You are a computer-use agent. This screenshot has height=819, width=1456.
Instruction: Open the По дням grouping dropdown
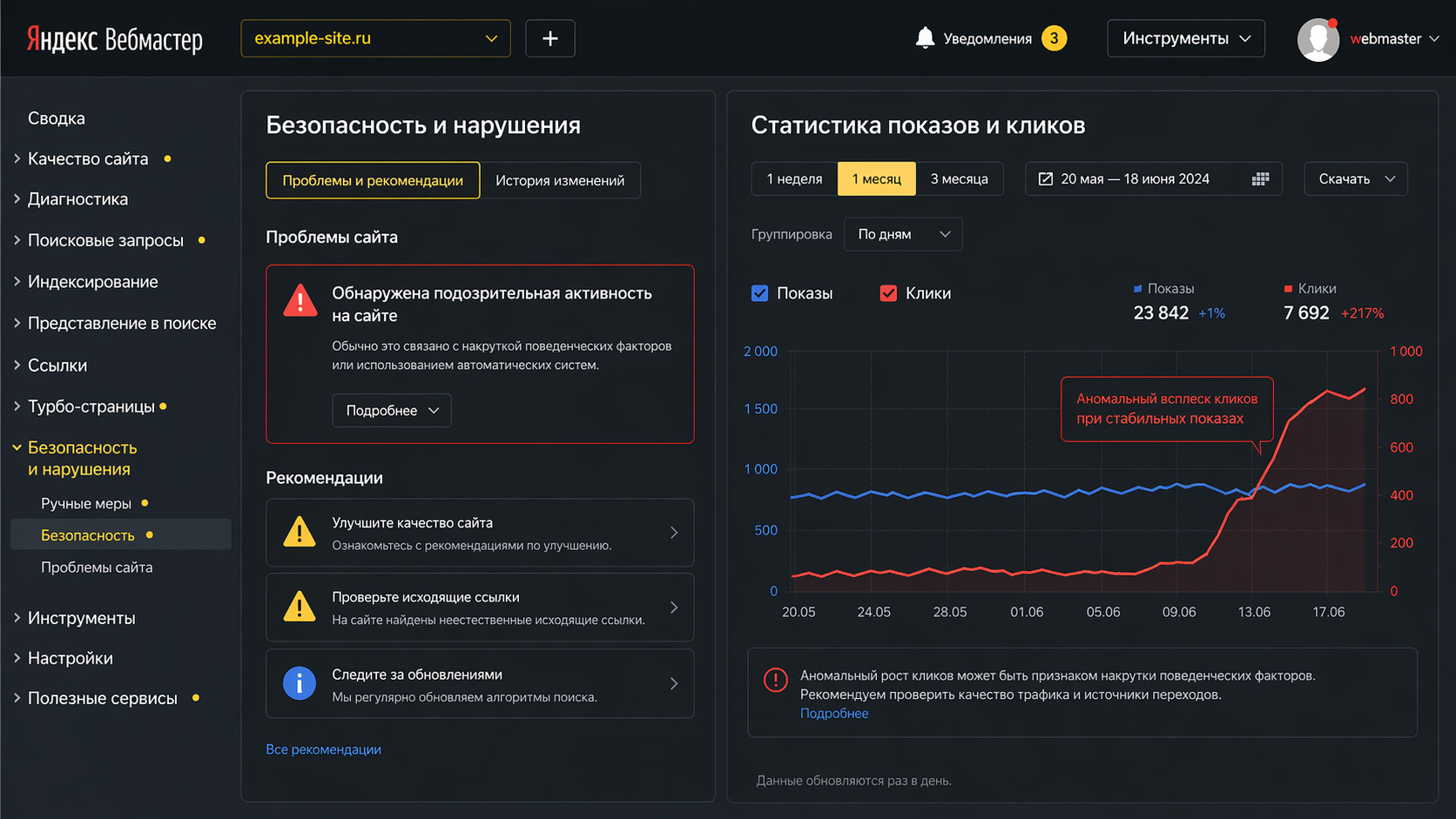(x=902, y=233)
